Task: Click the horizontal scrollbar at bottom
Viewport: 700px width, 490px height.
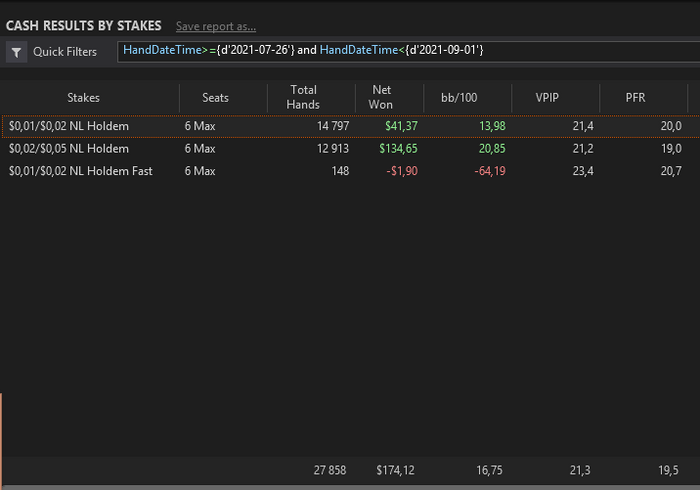Action: tap(350, 487)
